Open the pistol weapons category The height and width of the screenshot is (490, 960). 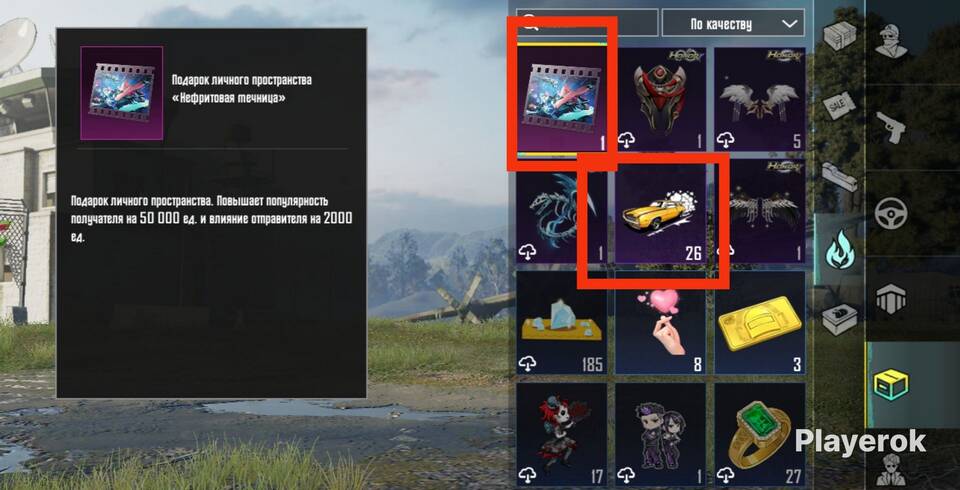click(890, 127)
